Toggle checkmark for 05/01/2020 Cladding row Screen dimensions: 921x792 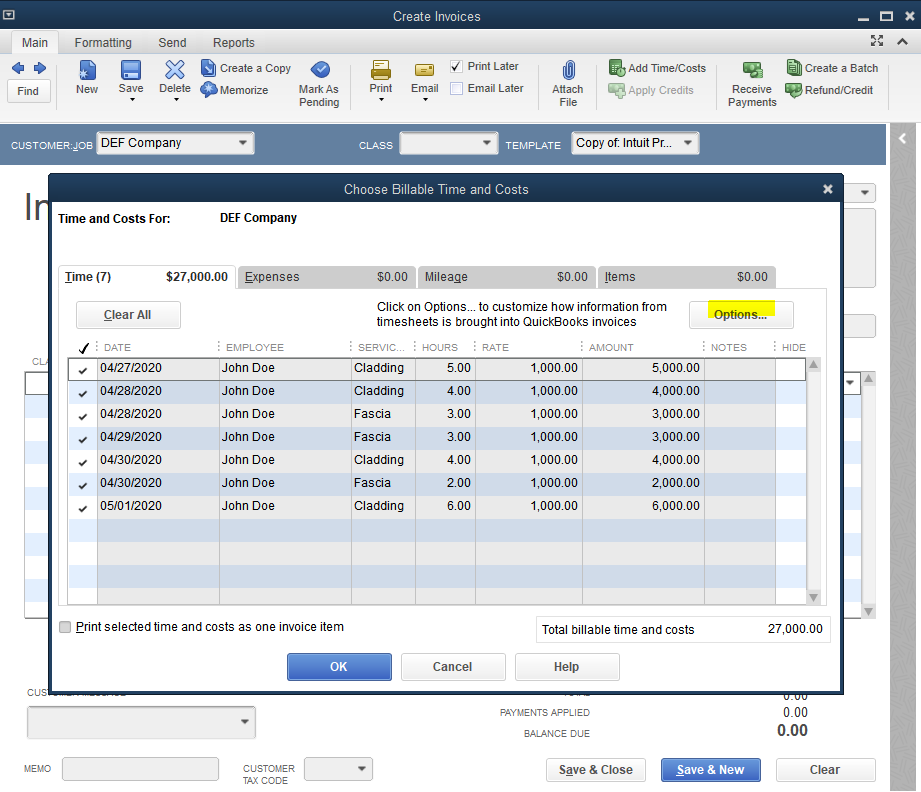pyautogui.click(x=83, y=508)
